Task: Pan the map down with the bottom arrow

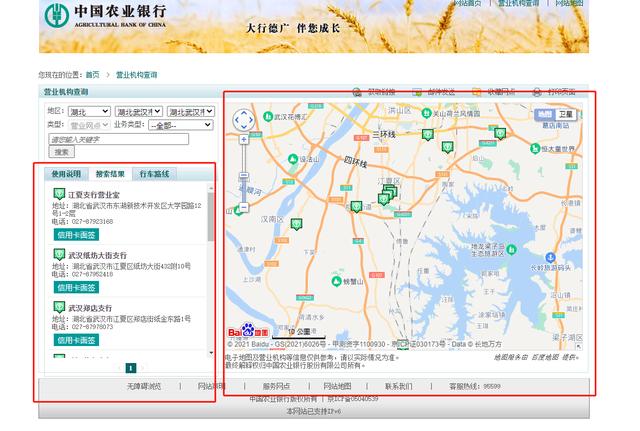Action: pos(244,127)
